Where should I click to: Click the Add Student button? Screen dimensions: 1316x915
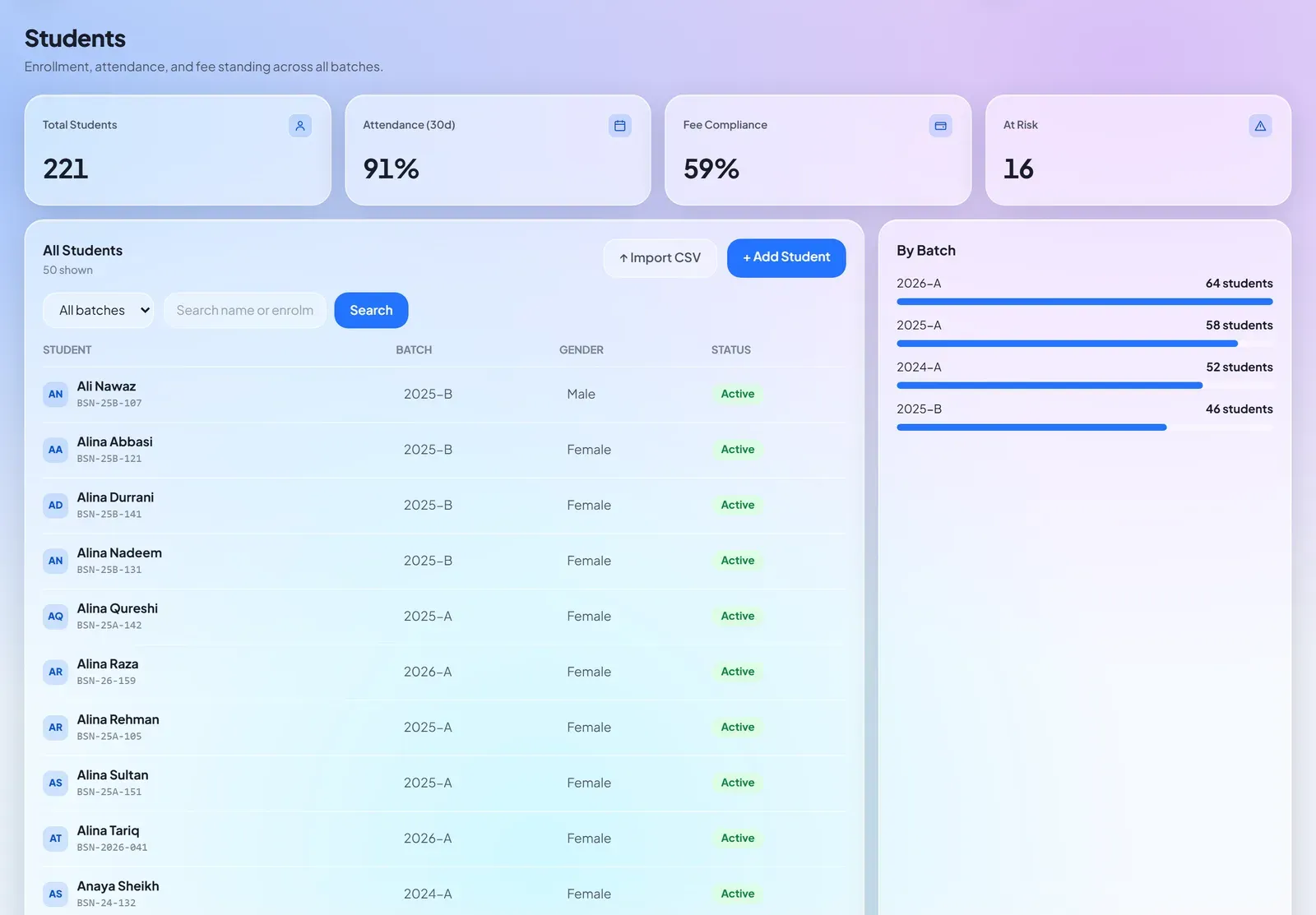(786, 258)
